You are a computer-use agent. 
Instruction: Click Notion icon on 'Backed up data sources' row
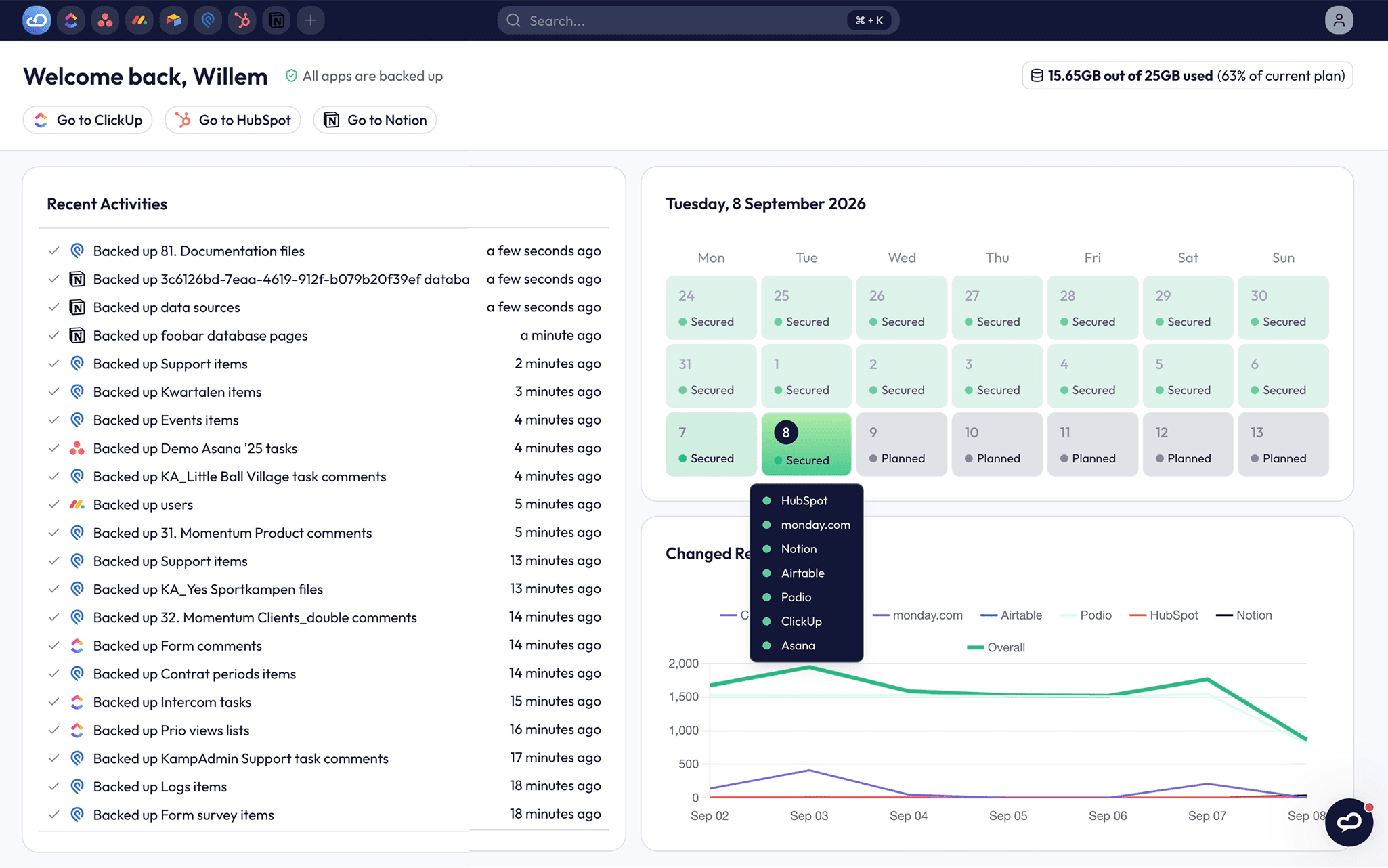(x=77, y=307)
